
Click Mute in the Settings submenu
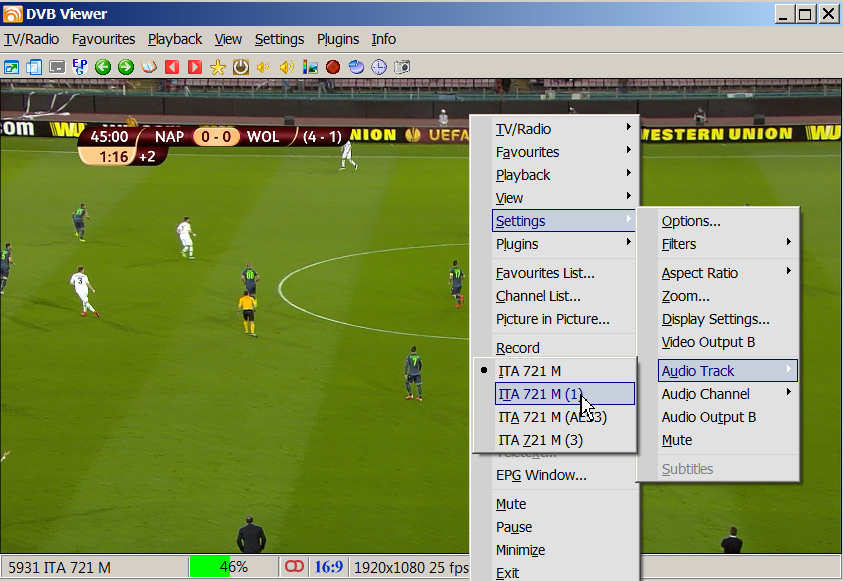728,440
